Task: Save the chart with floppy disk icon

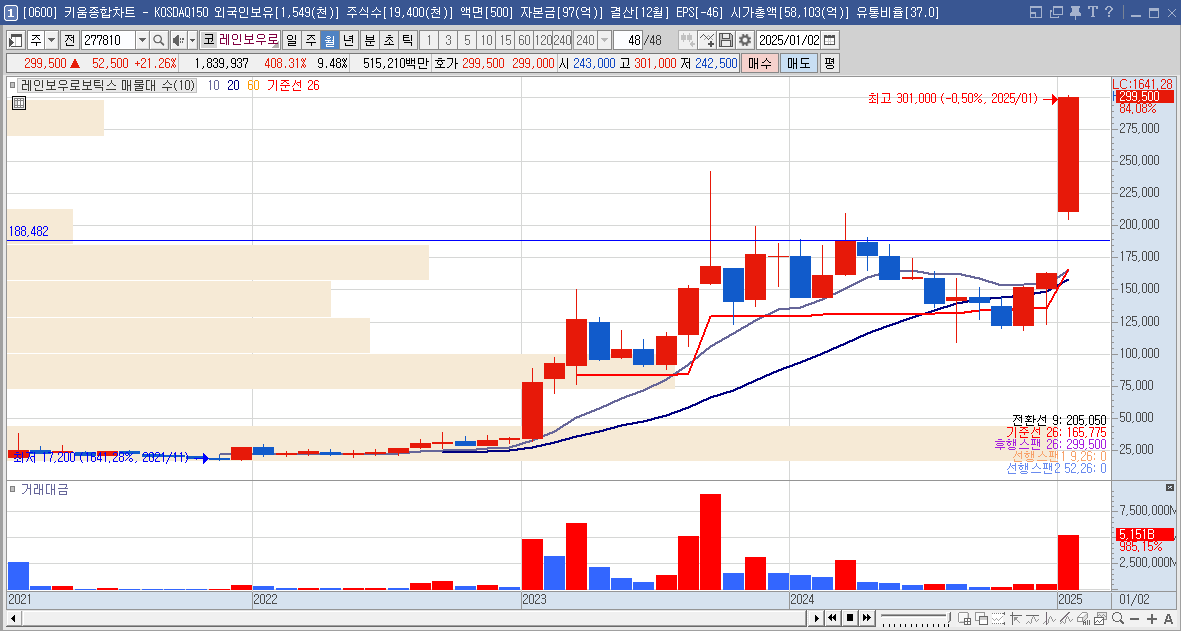Action: [x=726, y=40]
